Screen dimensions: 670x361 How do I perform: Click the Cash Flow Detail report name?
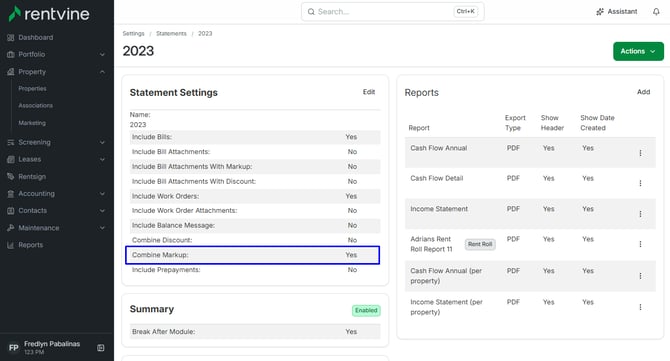[x=437, y=179]
